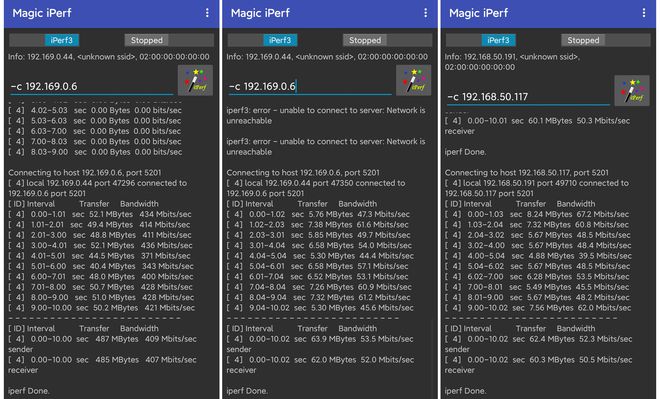Toggle the iPerf3 version switch in the left panel

[x=44, y=40]
